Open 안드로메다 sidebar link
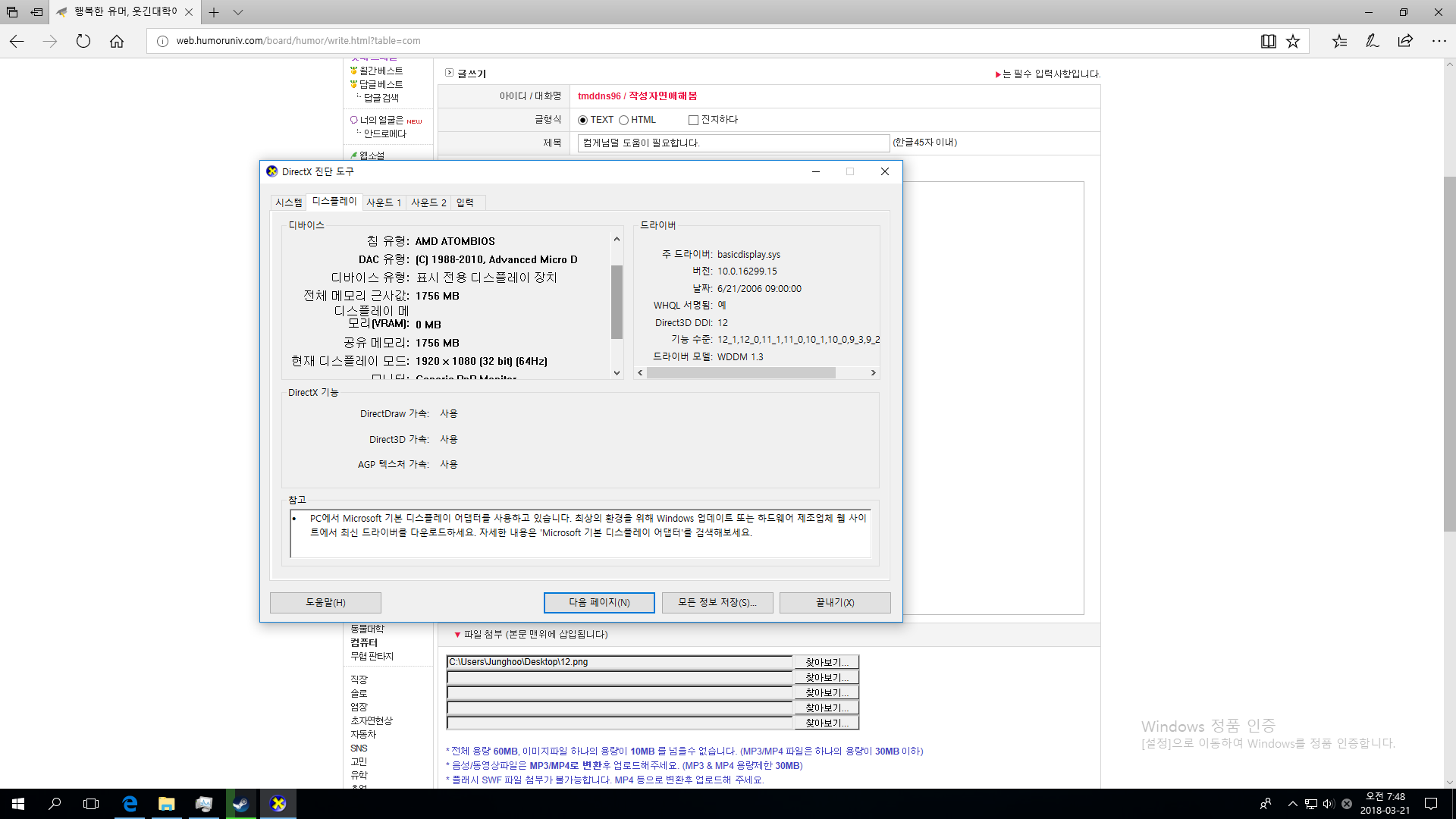This screenshot has height=819, width=1456. point(385,133)
